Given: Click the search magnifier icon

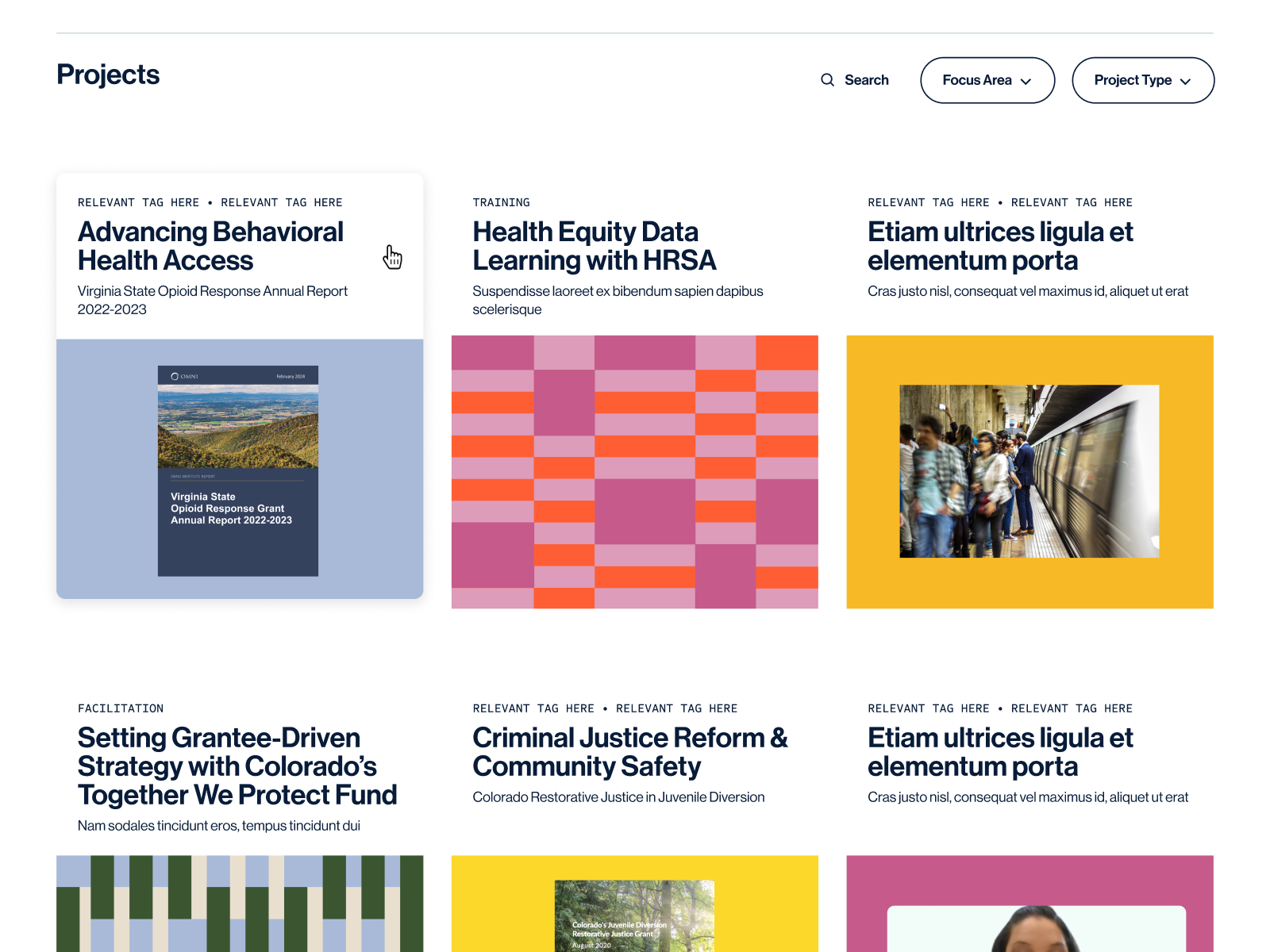Looking at the screenshot, I should [x=827, y=80].
